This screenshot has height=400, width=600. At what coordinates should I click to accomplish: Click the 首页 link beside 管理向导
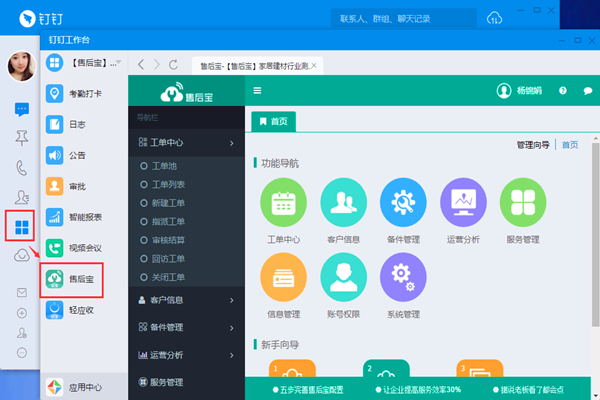(x=570, y=145)
